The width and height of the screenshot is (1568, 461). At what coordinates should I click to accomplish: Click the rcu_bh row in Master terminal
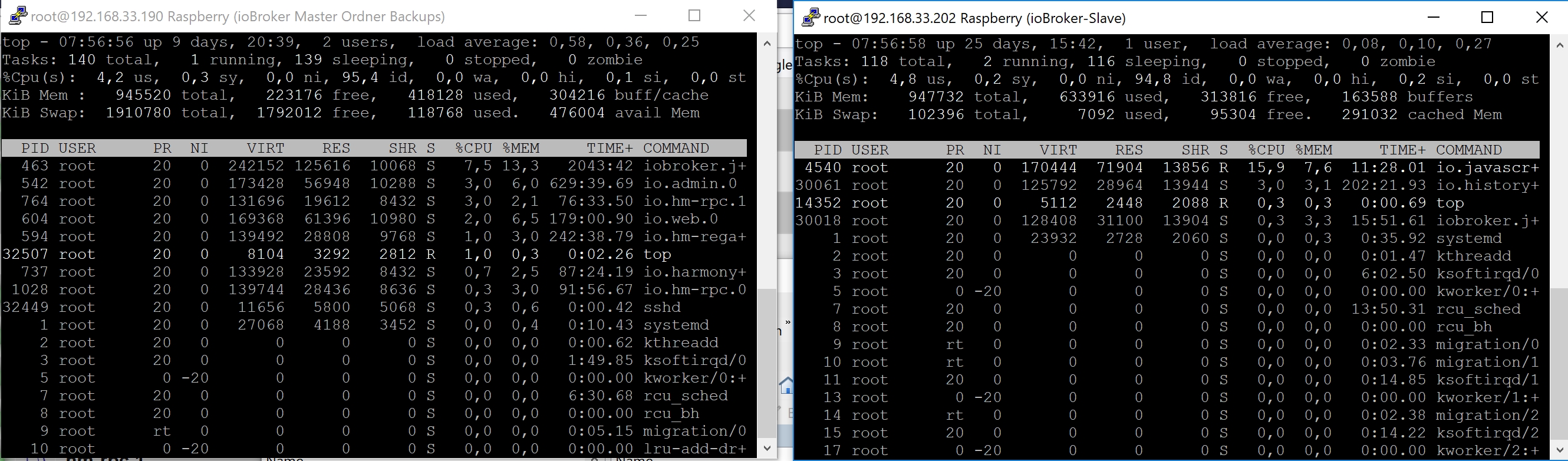[x=374, y=413]
